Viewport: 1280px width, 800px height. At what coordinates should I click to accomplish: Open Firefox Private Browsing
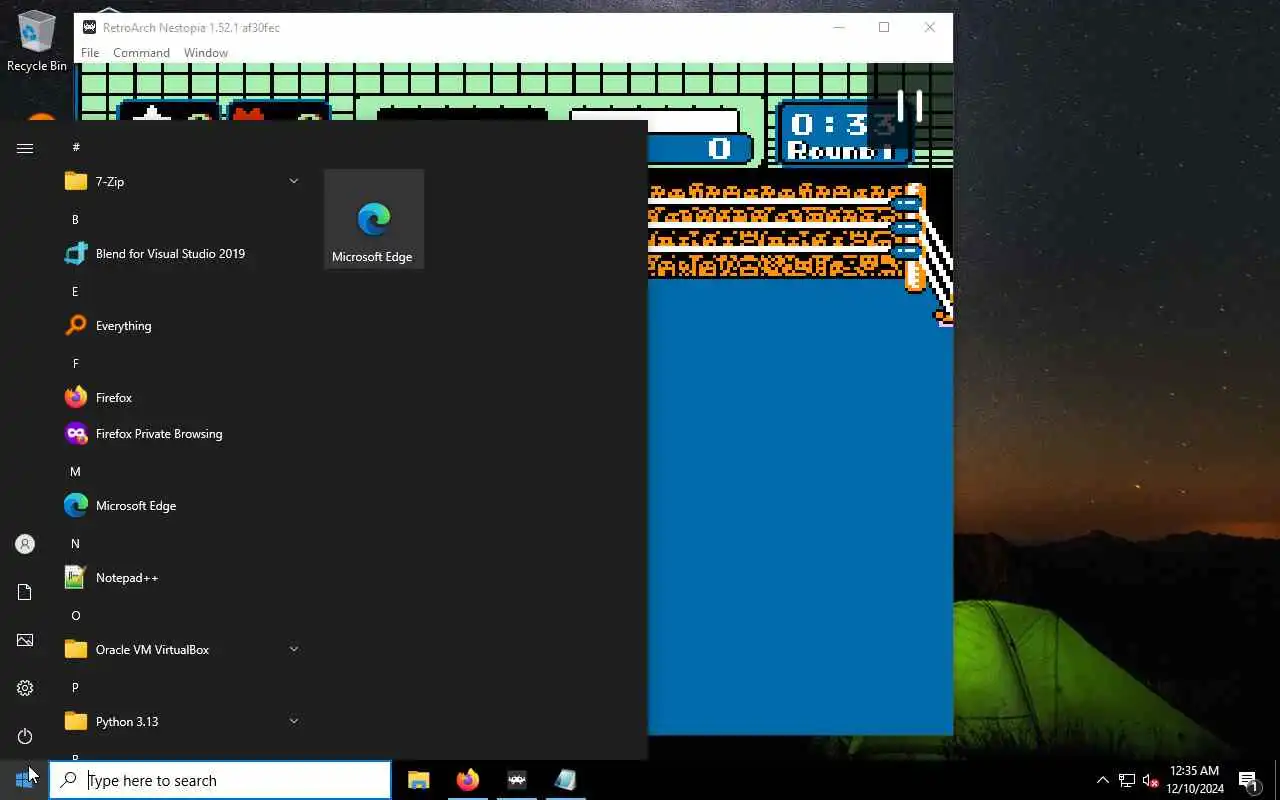(180, 434)
